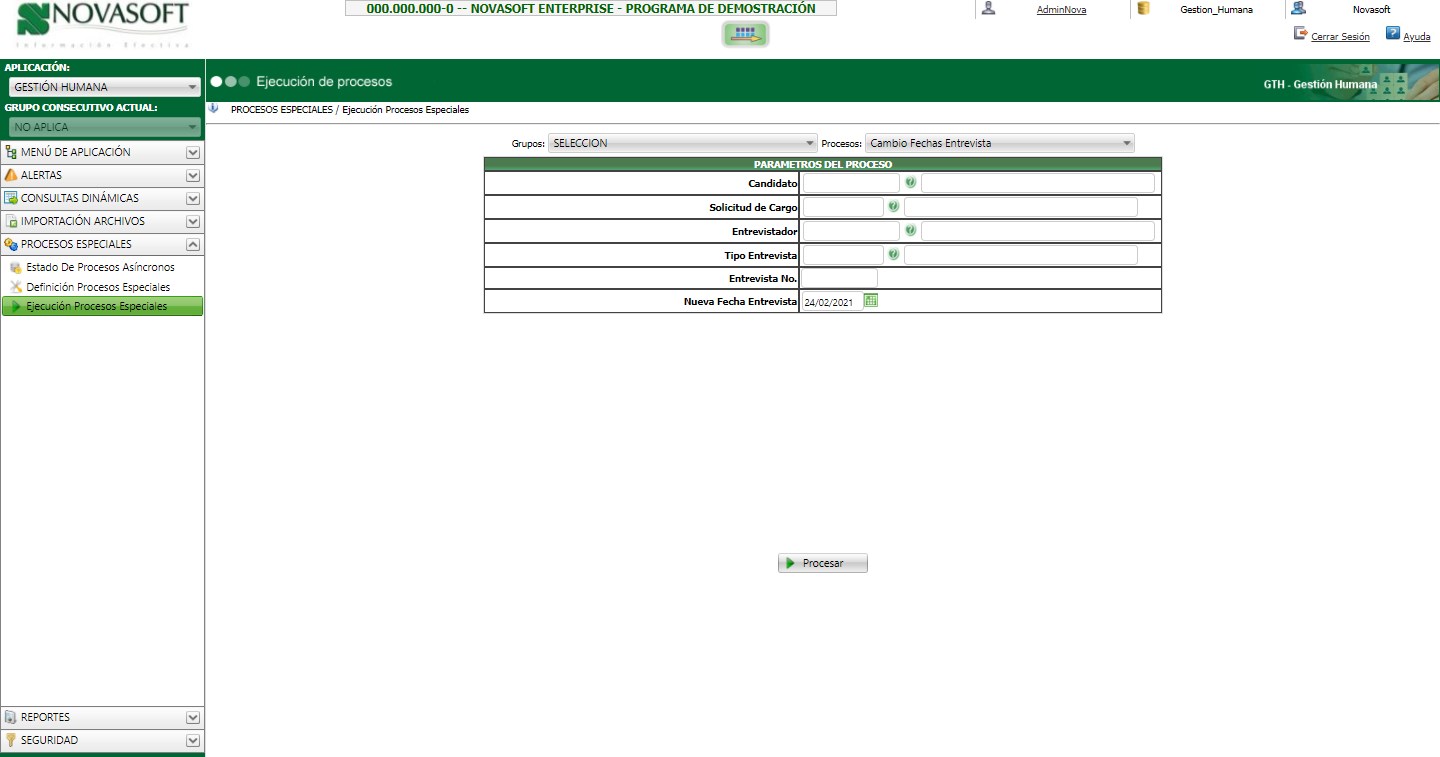Click the Nueva Fecha Entrevista date field

[831, 301]
